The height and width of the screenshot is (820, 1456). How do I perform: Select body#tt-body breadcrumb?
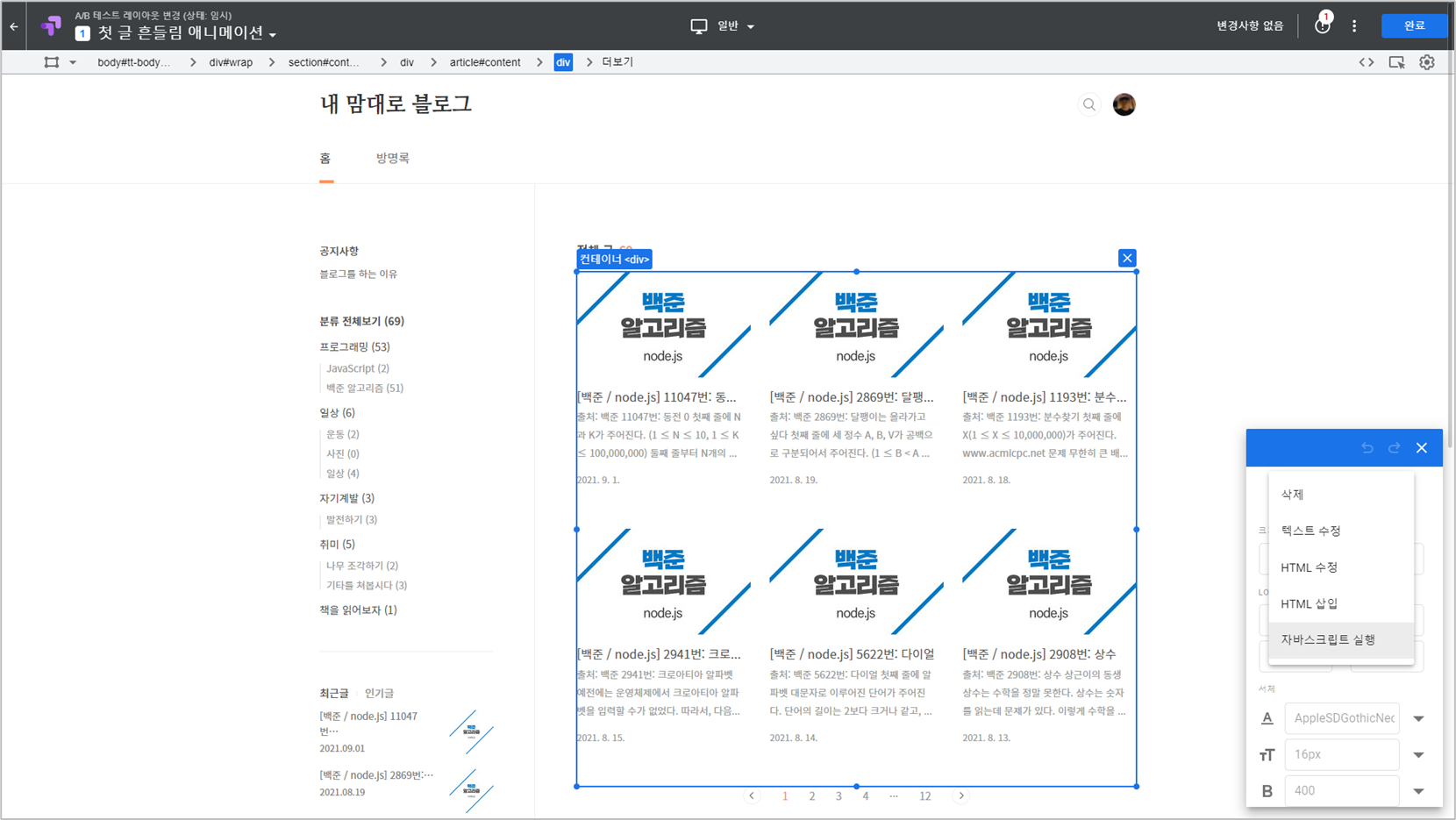pyautogui.click(x=134, y=62)
